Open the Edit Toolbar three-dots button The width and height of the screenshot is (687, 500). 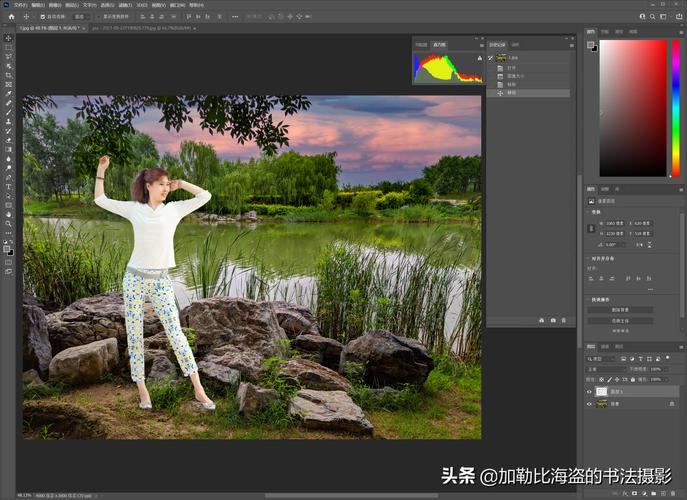coord(8,233)
